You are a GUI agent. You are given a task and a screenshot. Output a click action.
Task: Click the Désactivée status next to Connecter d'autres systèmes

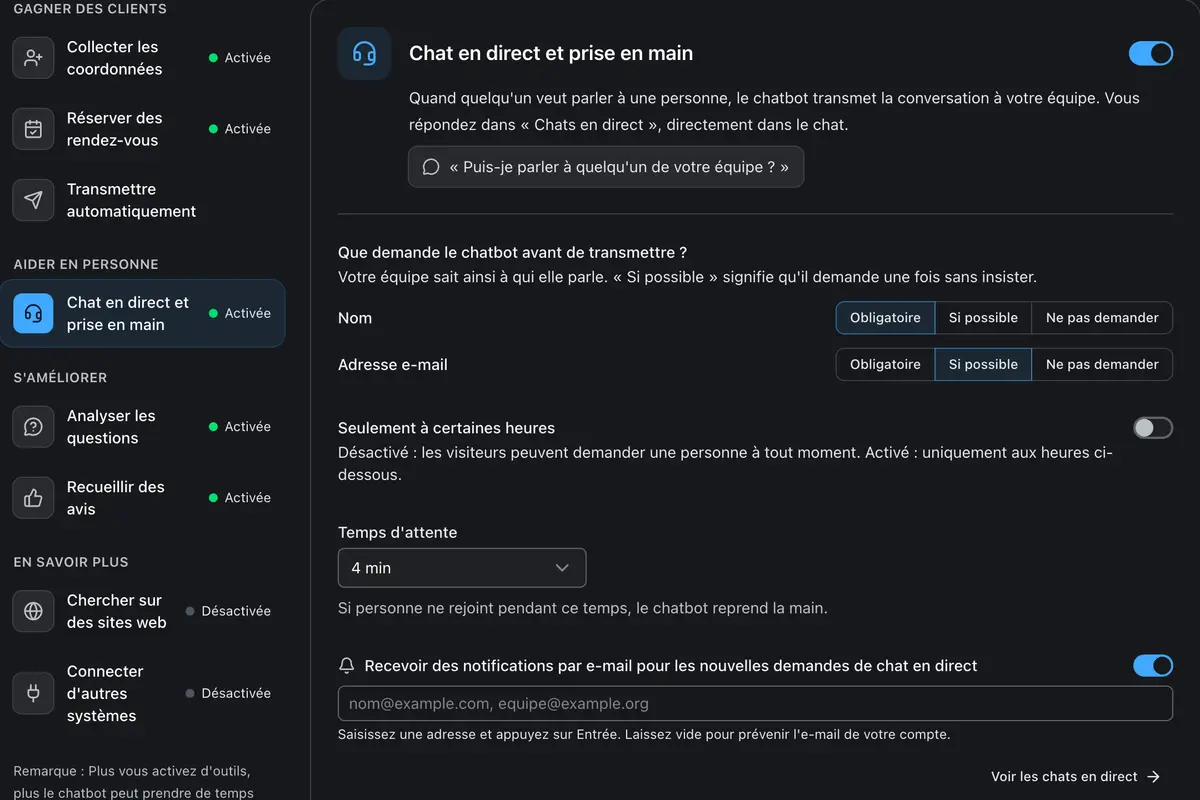coord(228,693)
